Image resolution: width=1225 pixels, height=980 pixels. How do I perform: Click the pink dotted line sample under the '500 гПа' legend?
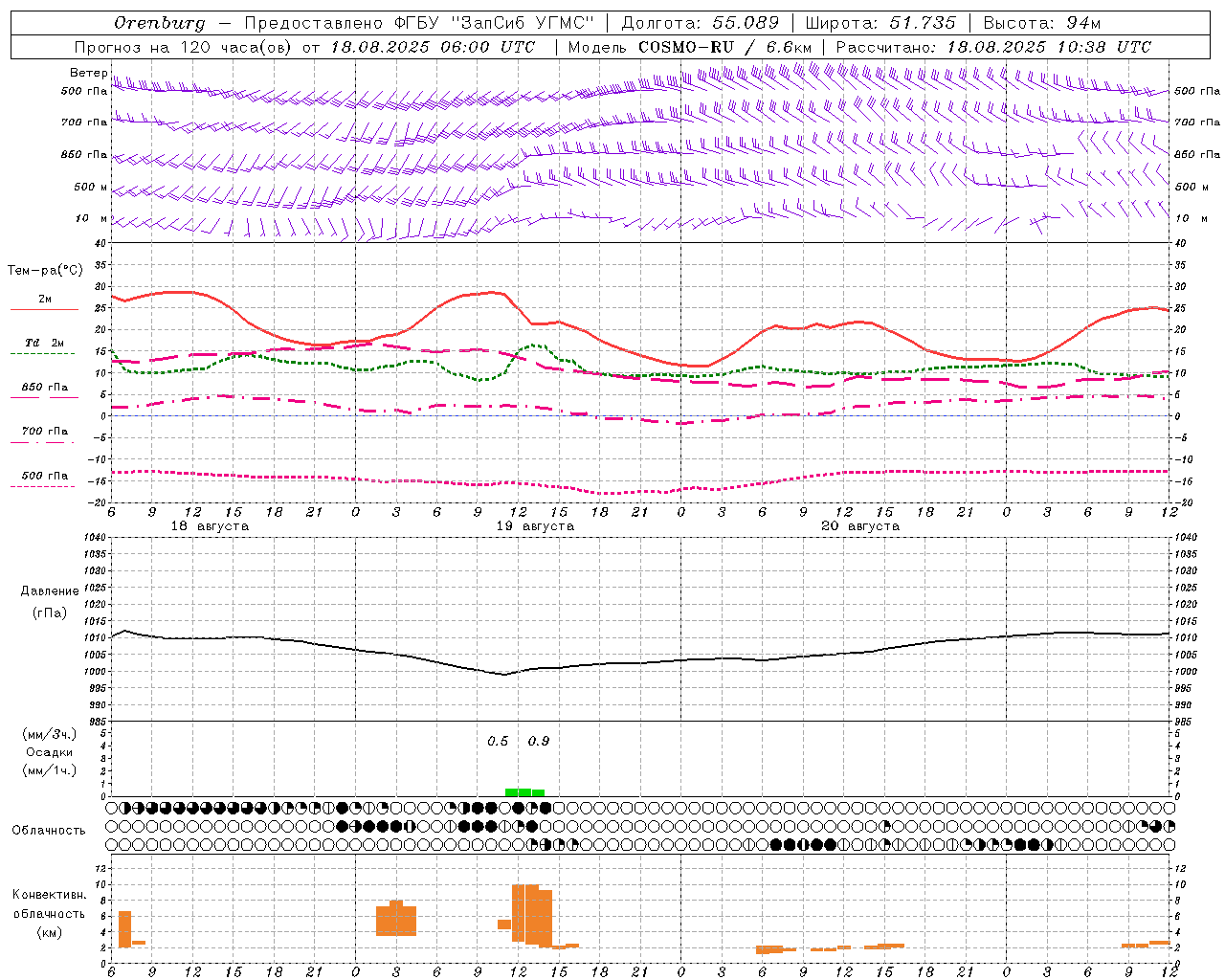coord(42,486)
